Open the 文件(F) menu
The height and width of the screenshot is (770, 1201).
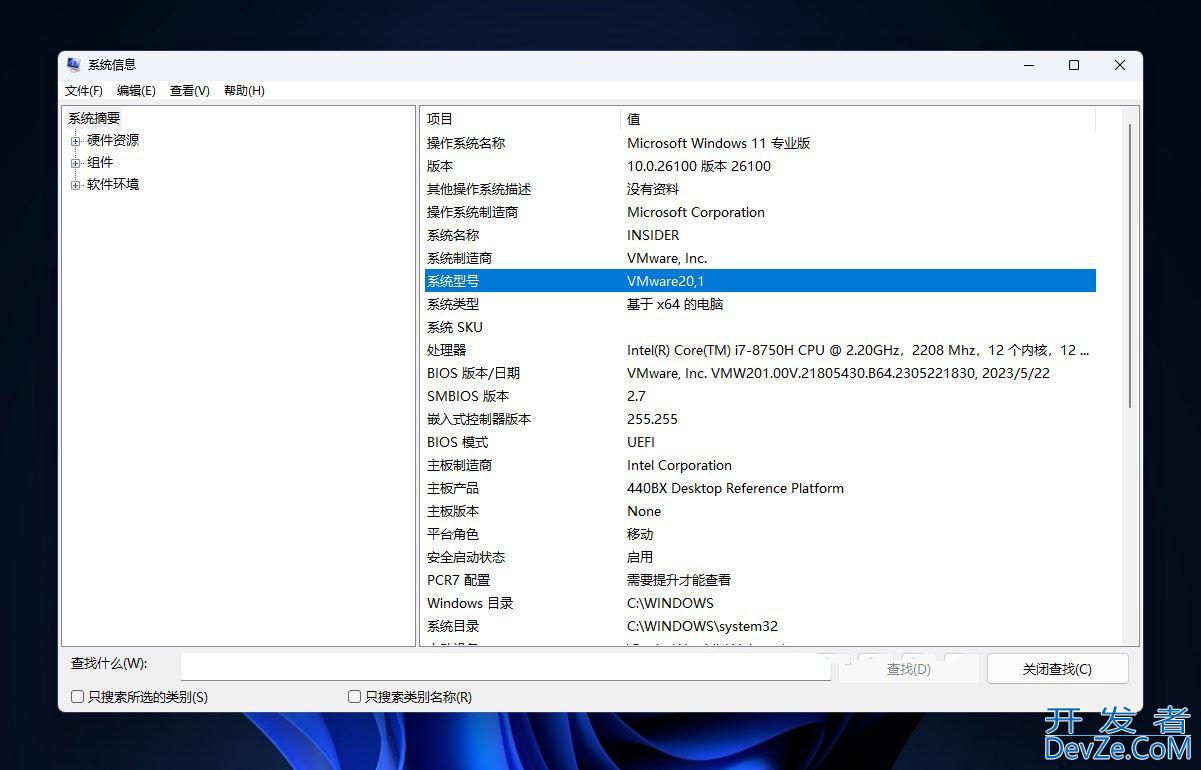84,91
